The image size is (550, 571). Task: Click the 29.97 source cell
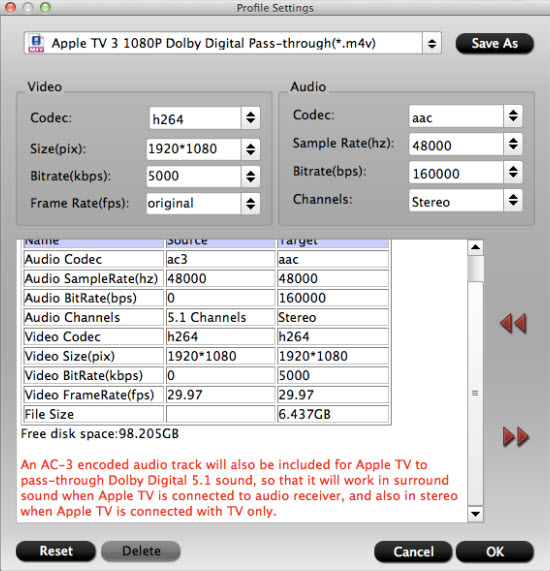(220, 395)
